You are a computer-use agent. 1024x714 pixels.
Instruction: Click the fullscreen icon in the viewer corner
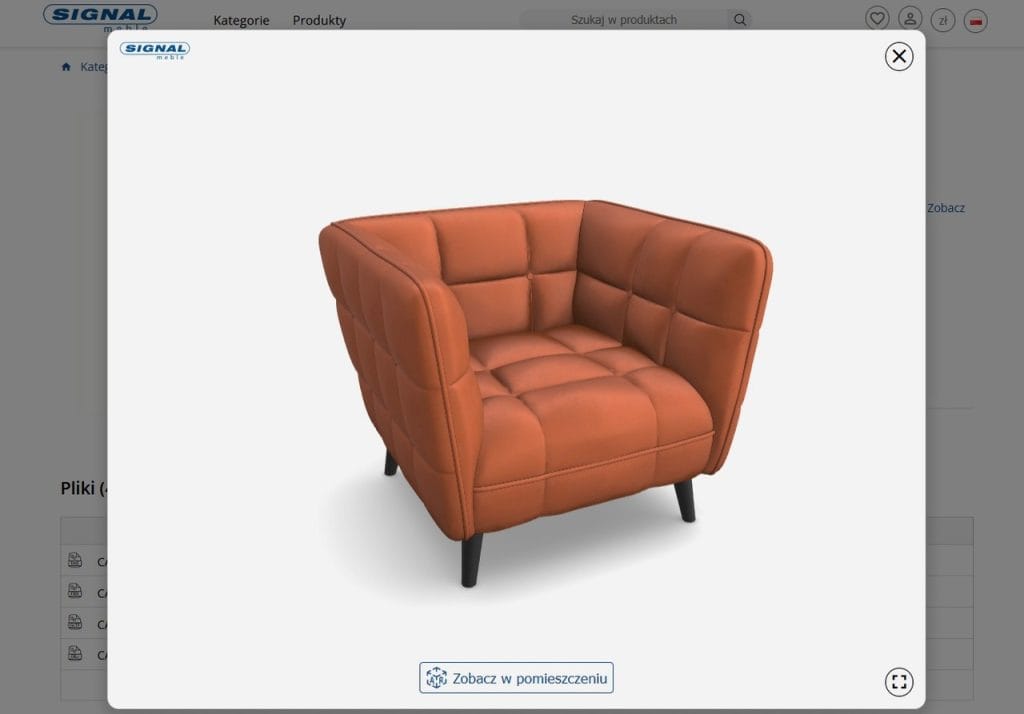[898, 681]
